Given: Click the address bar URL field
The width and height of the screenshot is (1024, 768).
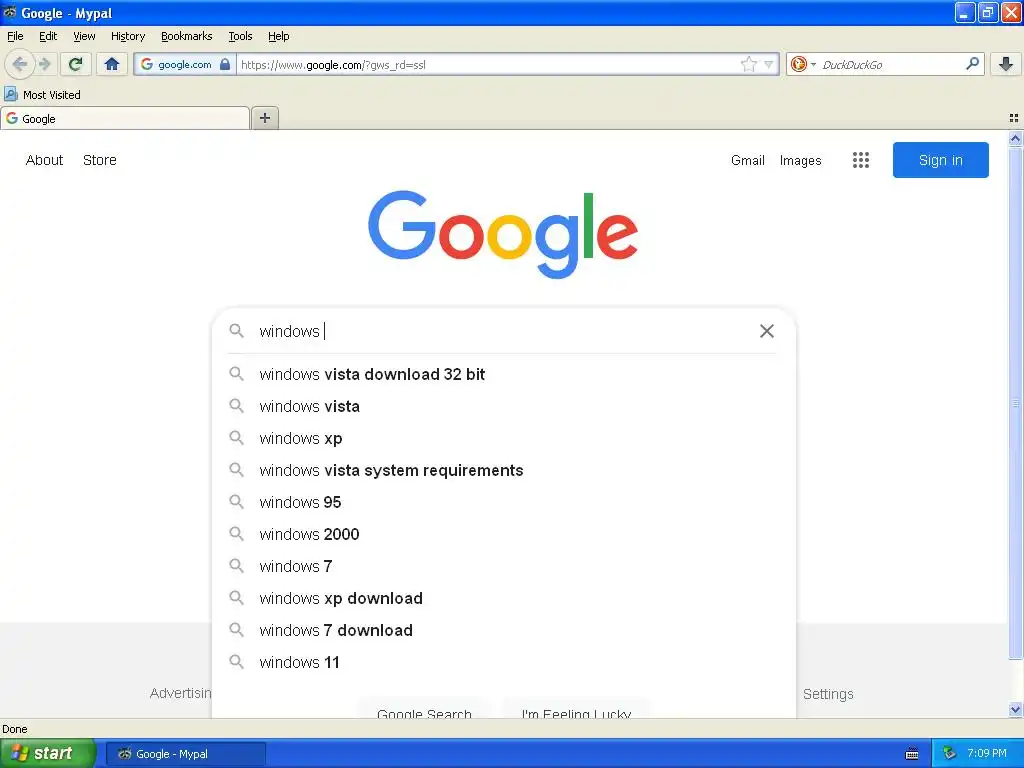Looking at the screenshot, I should coord(488,64).
